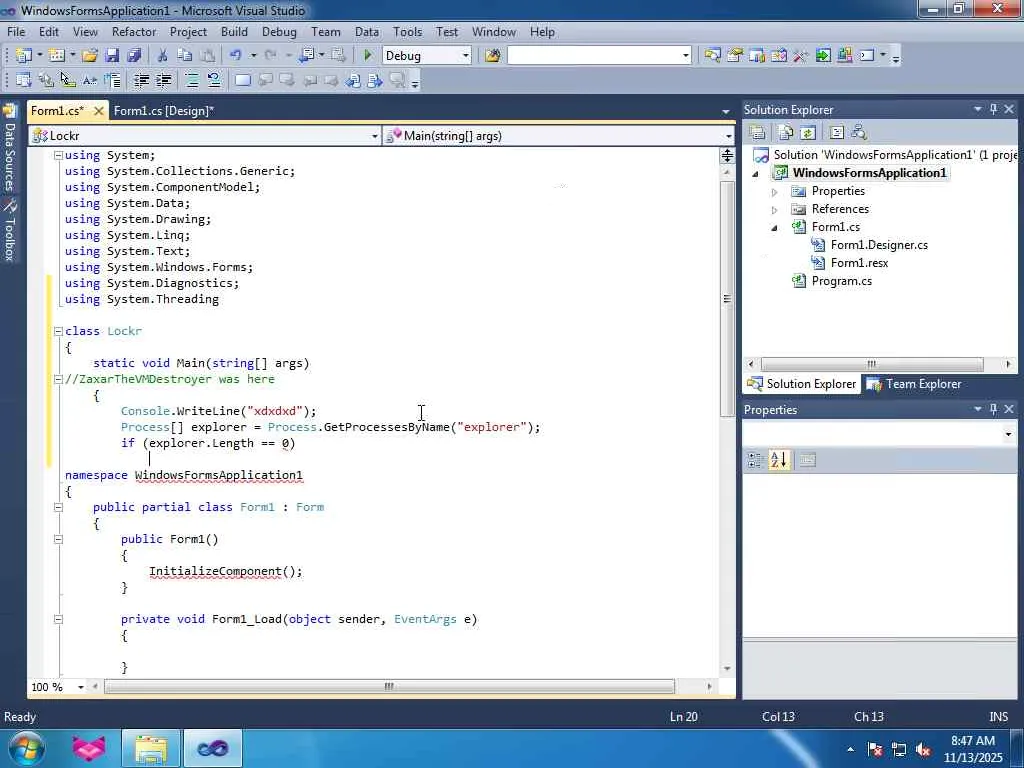Click View Class Diagram icon in Solution Explorer
This screenshot has width=1024, height=768.
(x=859, y=133)
